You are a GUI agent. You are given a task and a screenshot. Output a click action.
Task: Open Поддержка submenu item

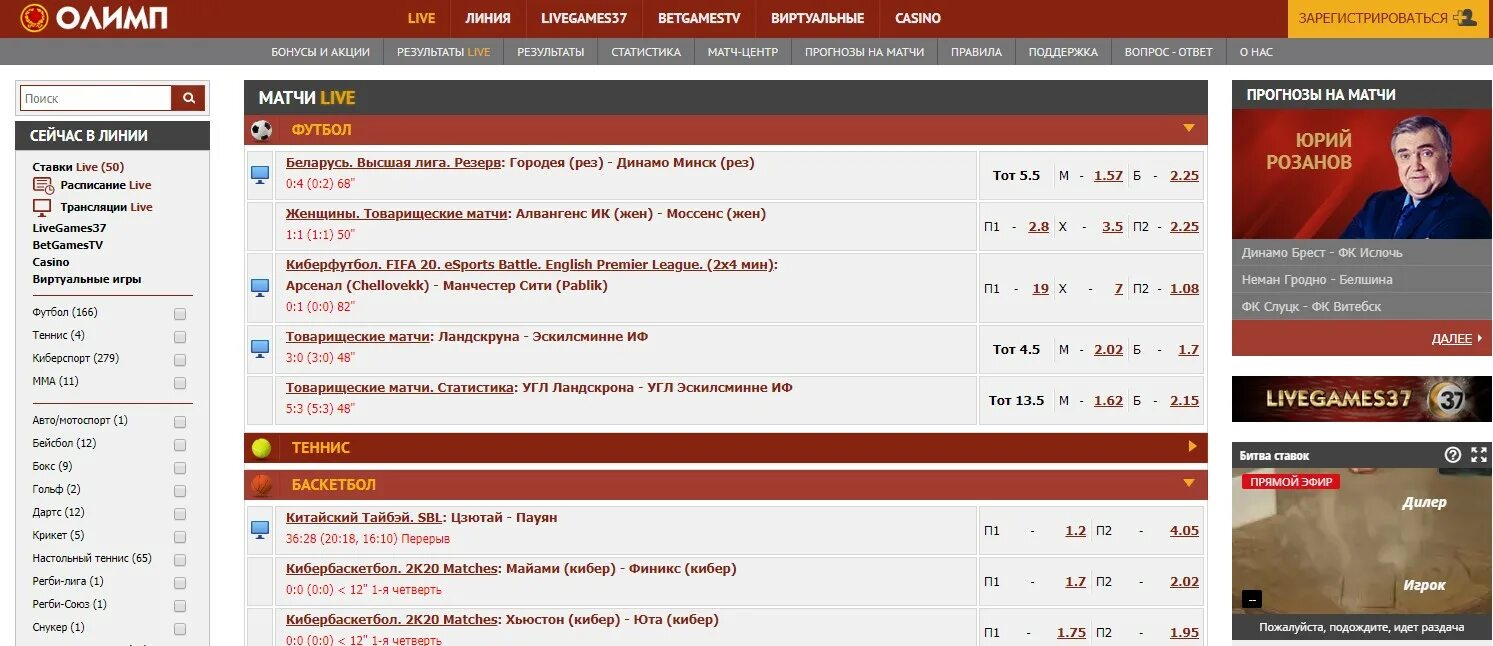tap(1063, 52)
